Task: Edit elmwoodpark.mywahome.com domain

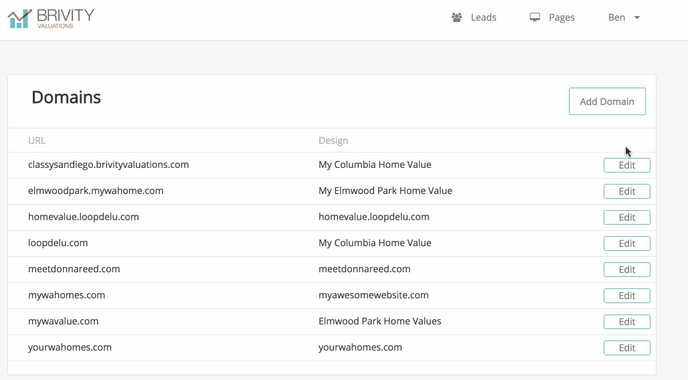Action: 627,191
